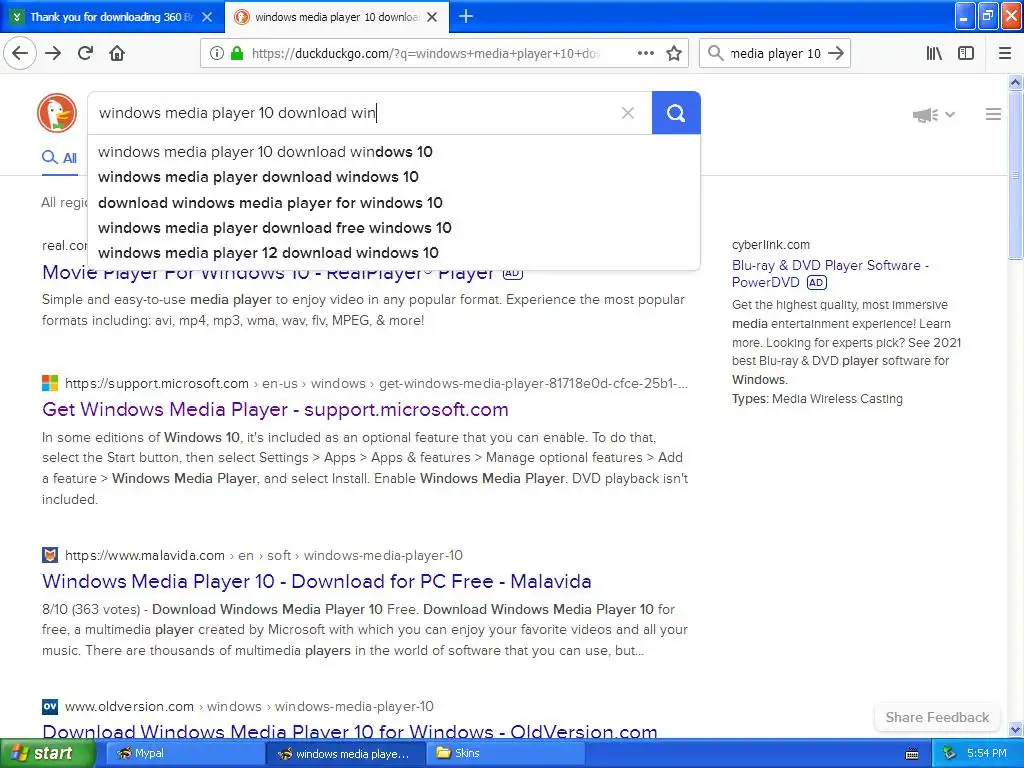Select the All results tab
This screenshot has height=768, width=1024.
coord(59,158)
